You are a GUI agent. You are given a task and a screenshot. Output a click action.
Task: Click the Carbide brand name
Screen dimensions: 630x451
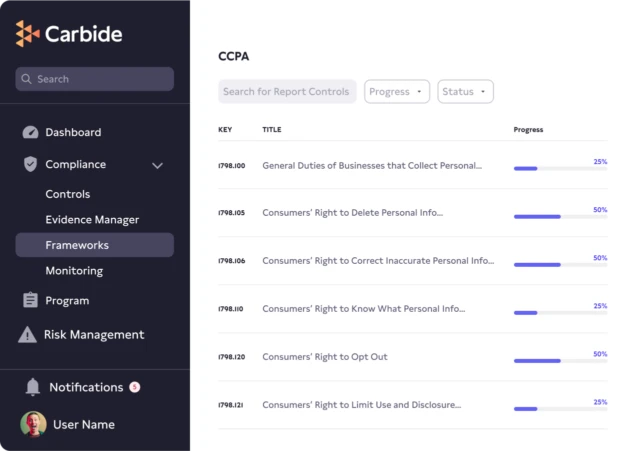pos(84,34)
